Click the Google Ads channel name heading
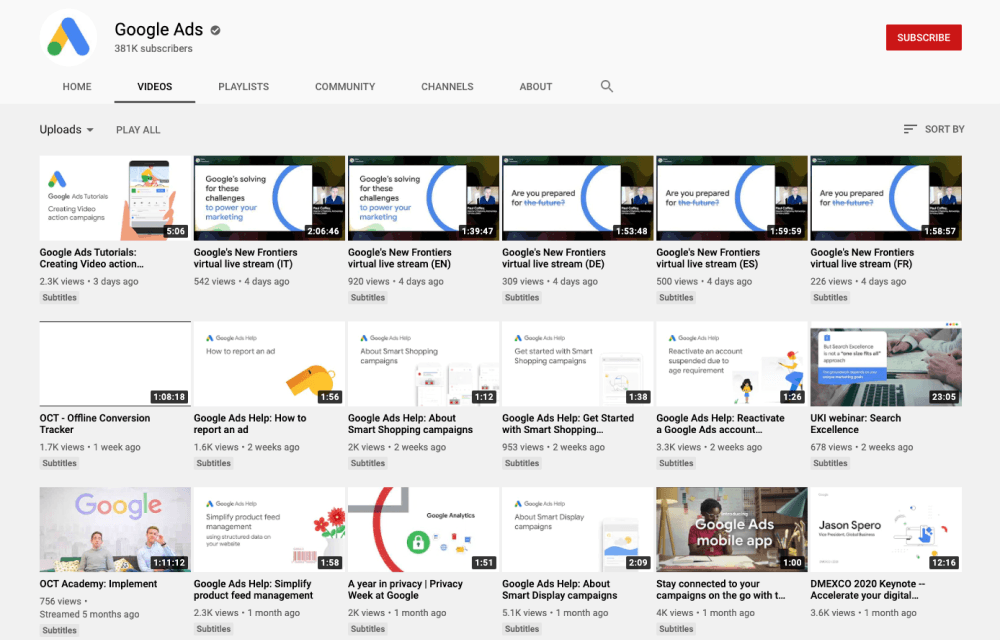1000x640 pixels. (x=159, y=29)
